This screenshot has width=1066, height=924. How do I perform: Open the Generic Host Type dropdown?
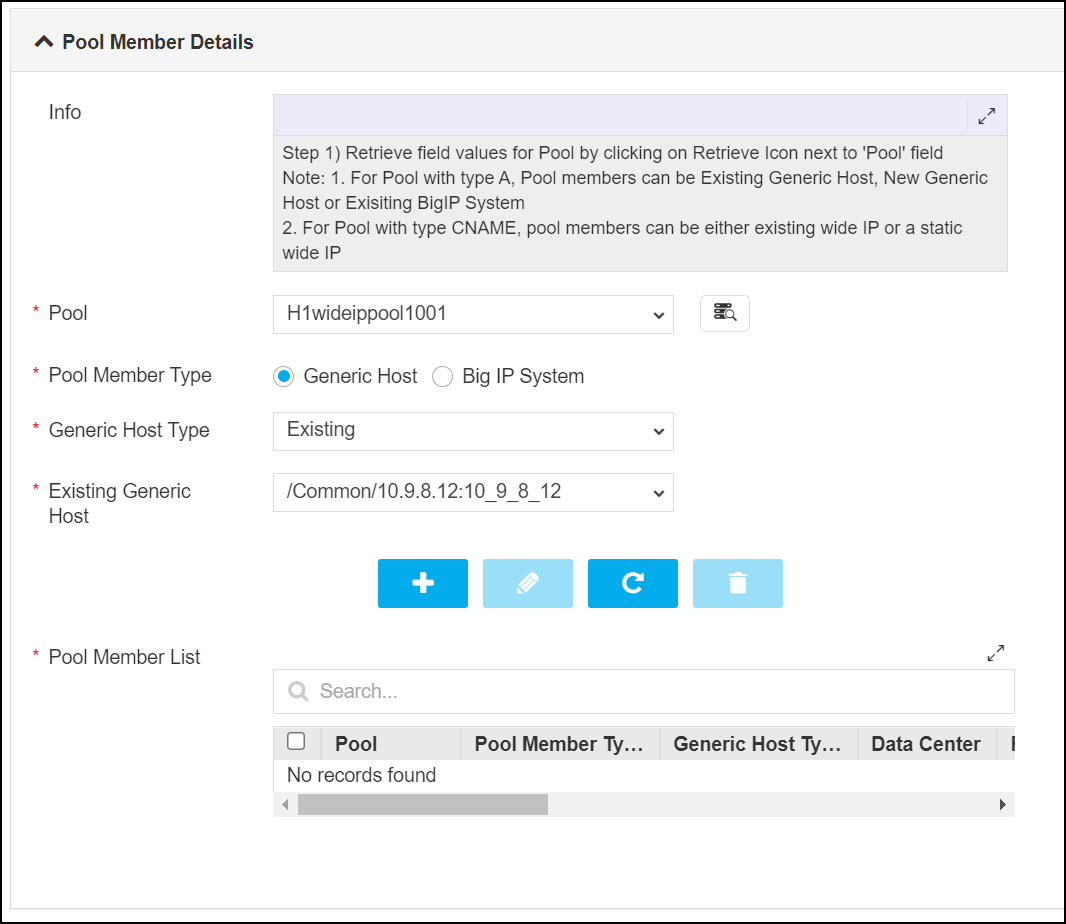pyautogui.click(x=473, y=431)
